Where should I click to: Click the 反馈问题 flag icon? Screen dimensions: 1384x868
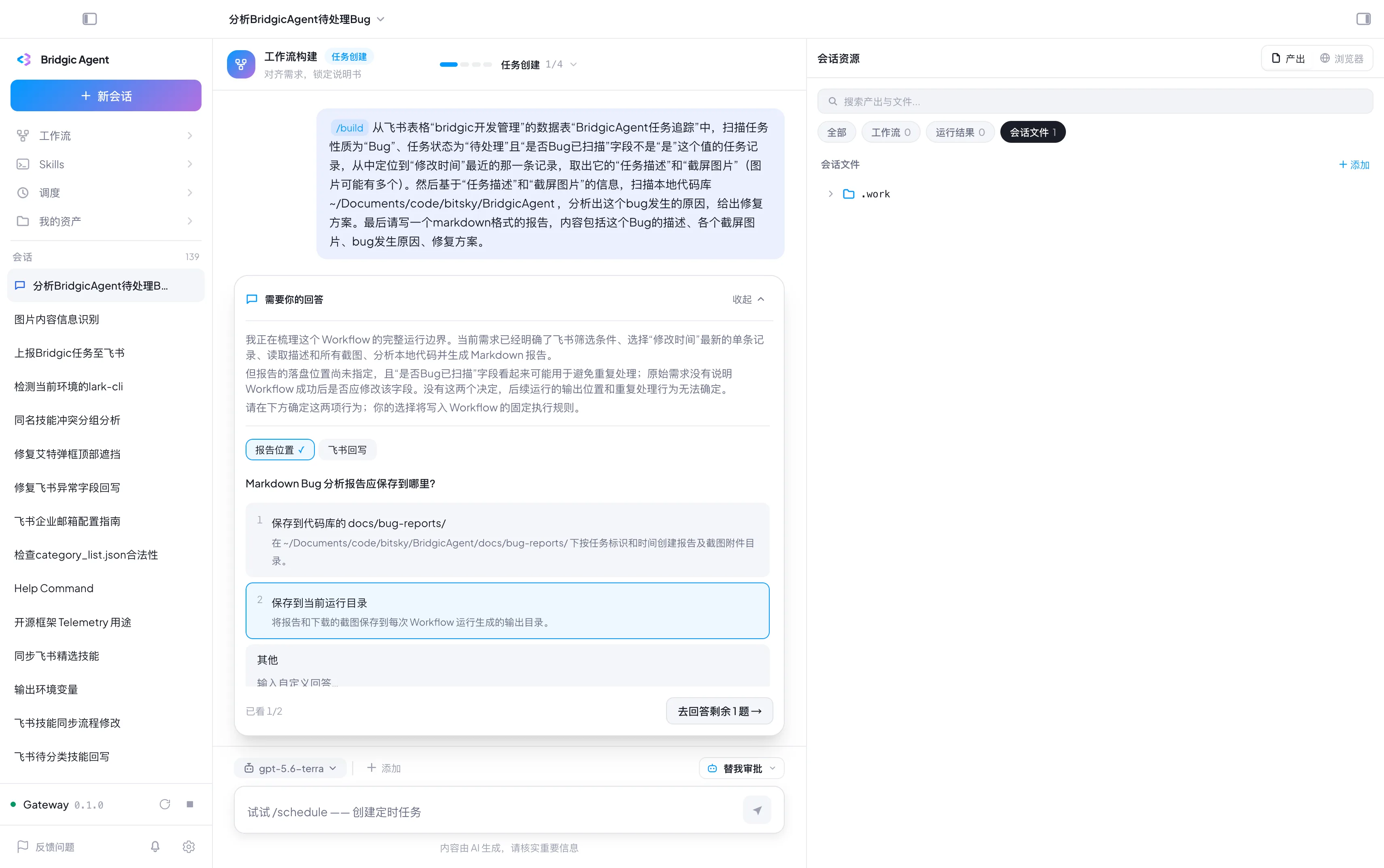tap(22, 847)
